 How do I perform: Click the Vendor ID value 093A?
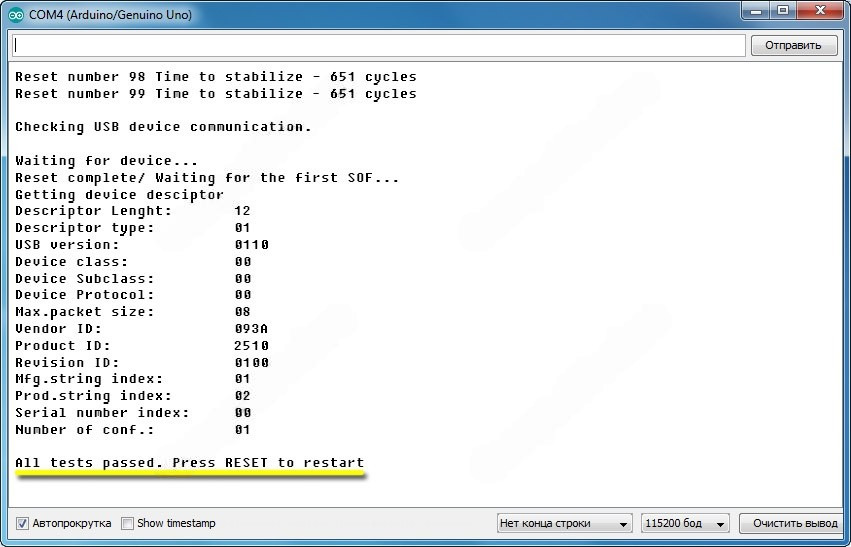251,329
